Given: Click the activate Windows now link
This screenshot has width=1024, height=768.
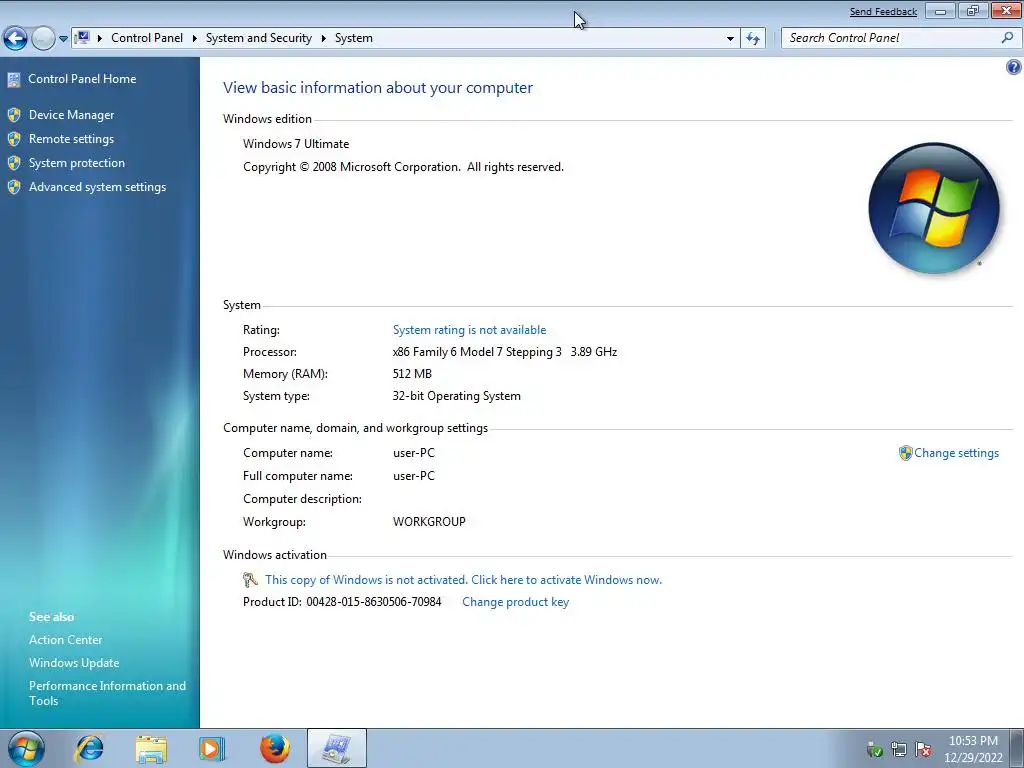Looking at the screenshot, I should click(x=463, y=580).
